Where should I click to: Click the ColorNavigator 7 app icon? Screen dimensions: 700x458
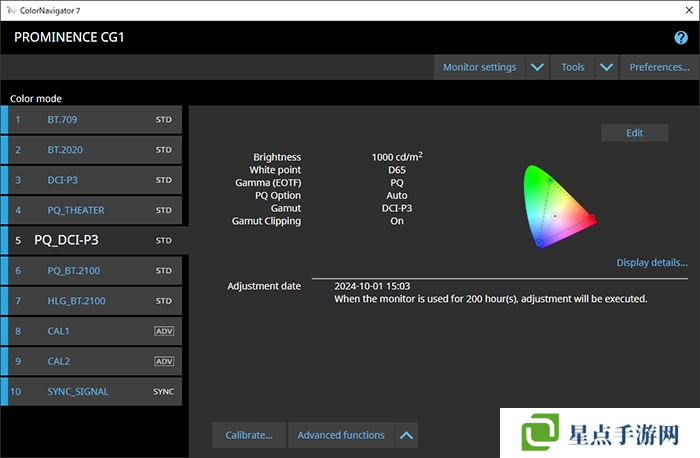(10, 10)
